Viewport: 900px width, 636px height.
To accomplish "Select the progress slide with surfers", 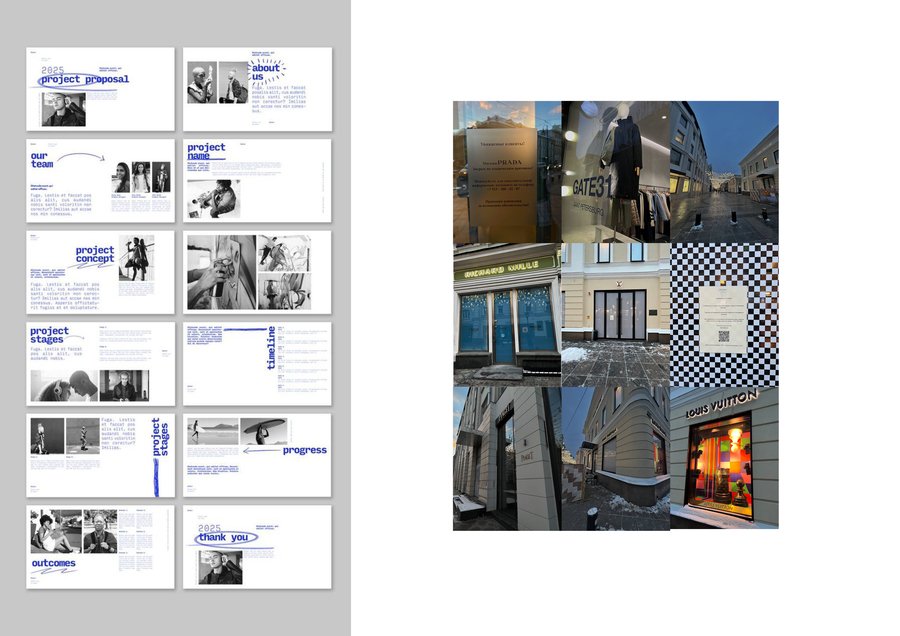I will (x=257, y=455).
